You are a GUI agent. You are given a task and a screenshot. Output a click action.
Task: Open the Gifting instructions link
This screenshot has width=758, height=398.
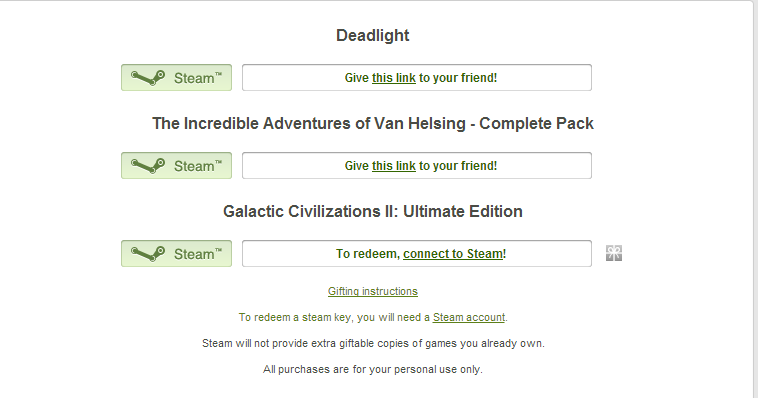(x=373, y=291)
